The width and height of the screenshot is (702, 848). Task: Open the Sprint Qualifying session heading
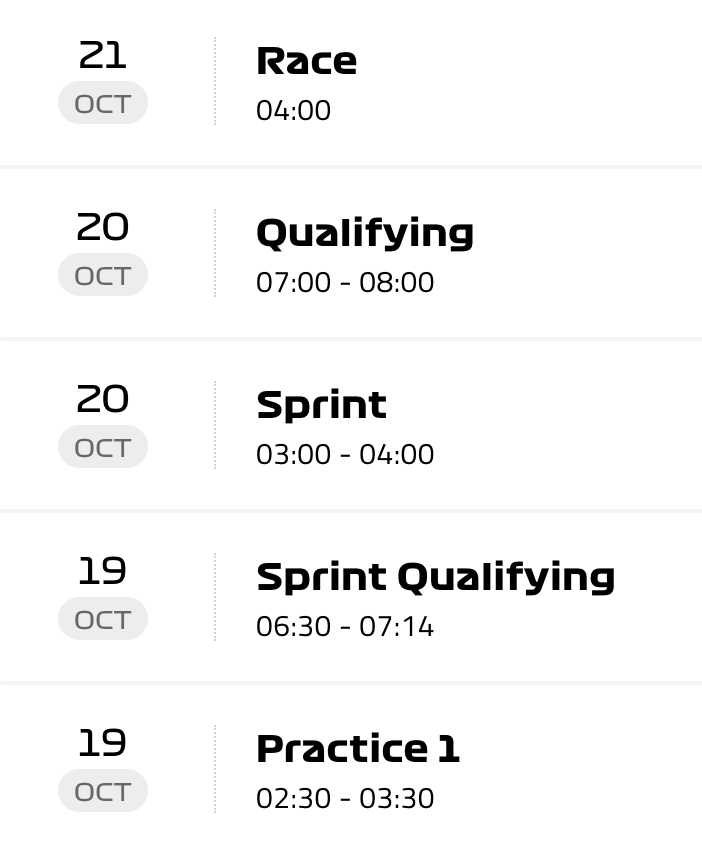(x=435, y=577)
